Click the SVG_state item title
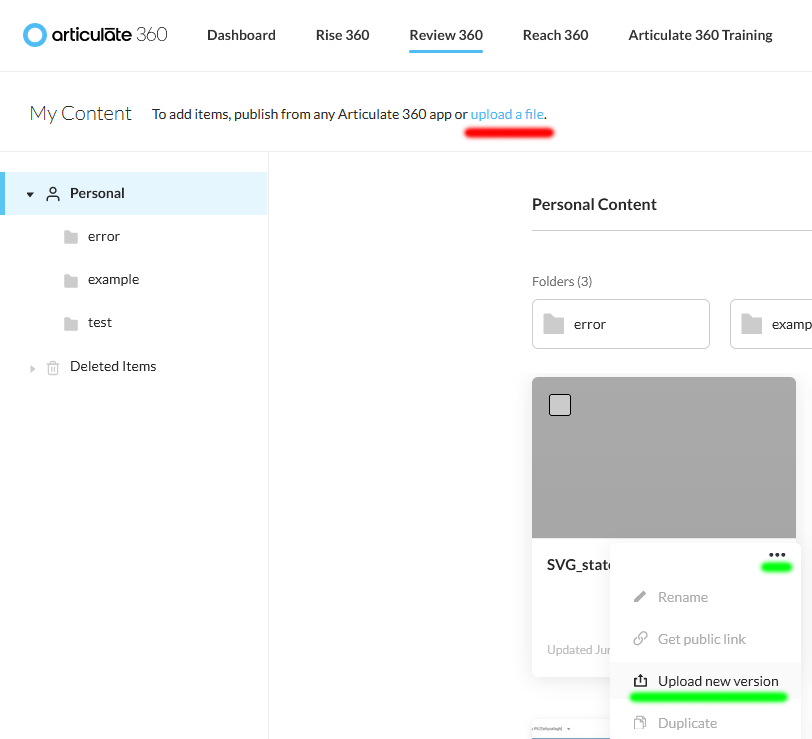This screenshot has height=739, width=812. pos(578,564)
